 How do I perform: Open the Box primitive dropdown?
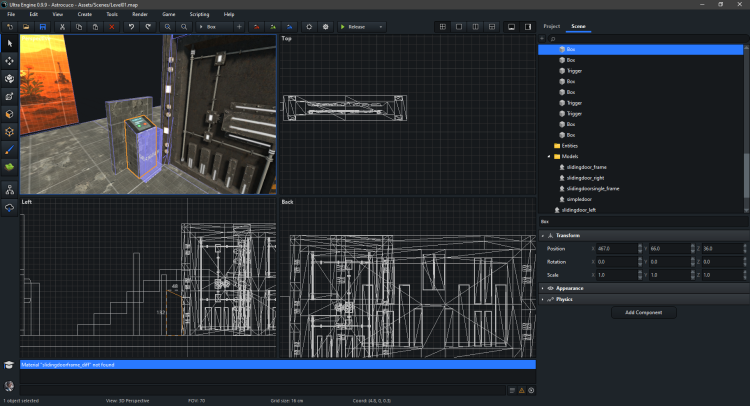tap(213, 26)
